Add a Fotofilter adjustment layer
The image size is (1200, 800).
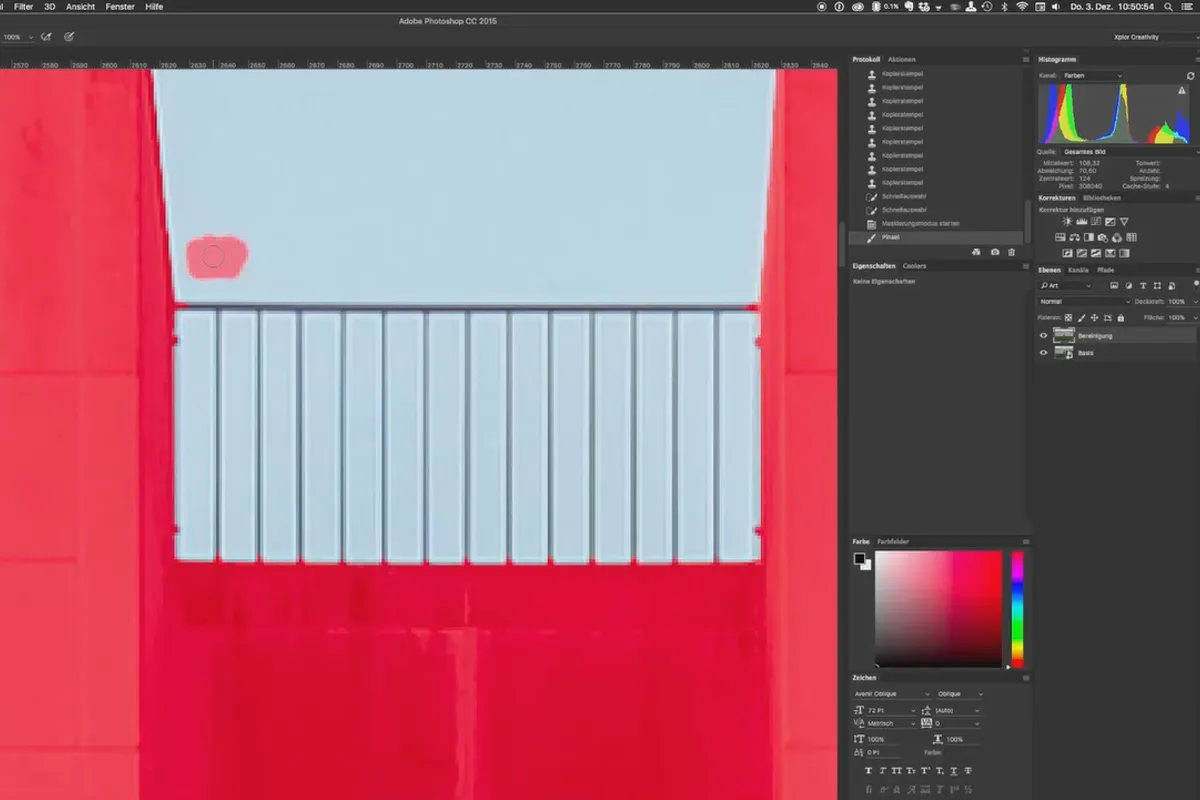tap(1102, 238)
